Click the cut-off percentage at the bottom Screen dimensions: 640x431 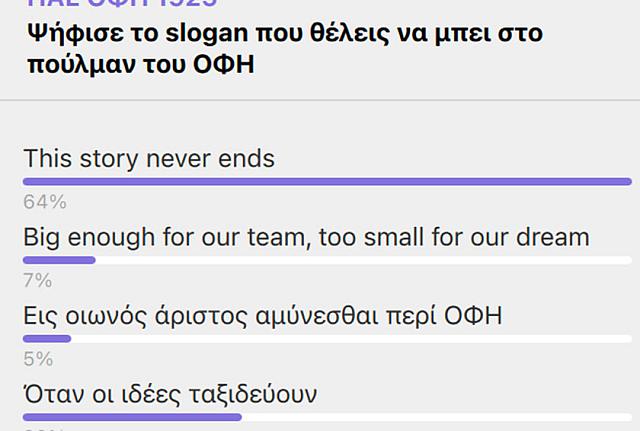44,429
